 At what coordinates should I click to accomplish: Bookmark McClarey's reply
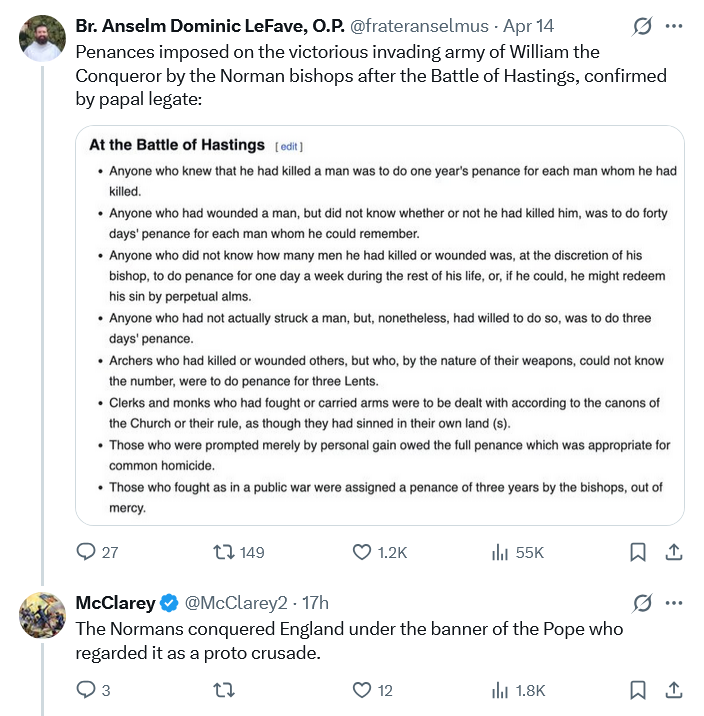coord(637,689)
